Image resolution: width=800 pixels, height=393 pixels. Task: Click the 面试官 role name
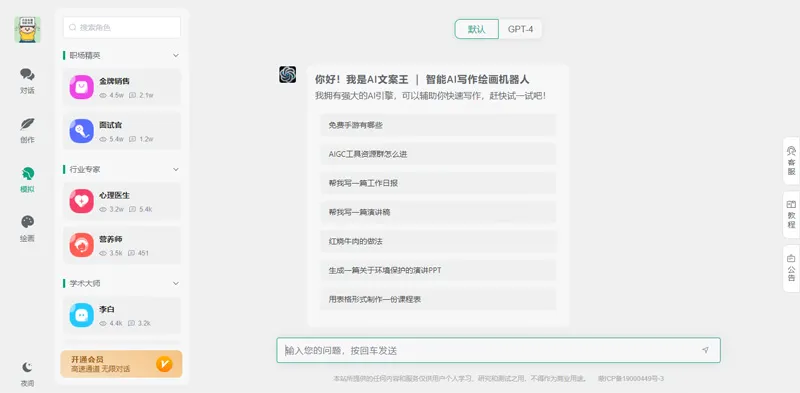tap(111, 125)
